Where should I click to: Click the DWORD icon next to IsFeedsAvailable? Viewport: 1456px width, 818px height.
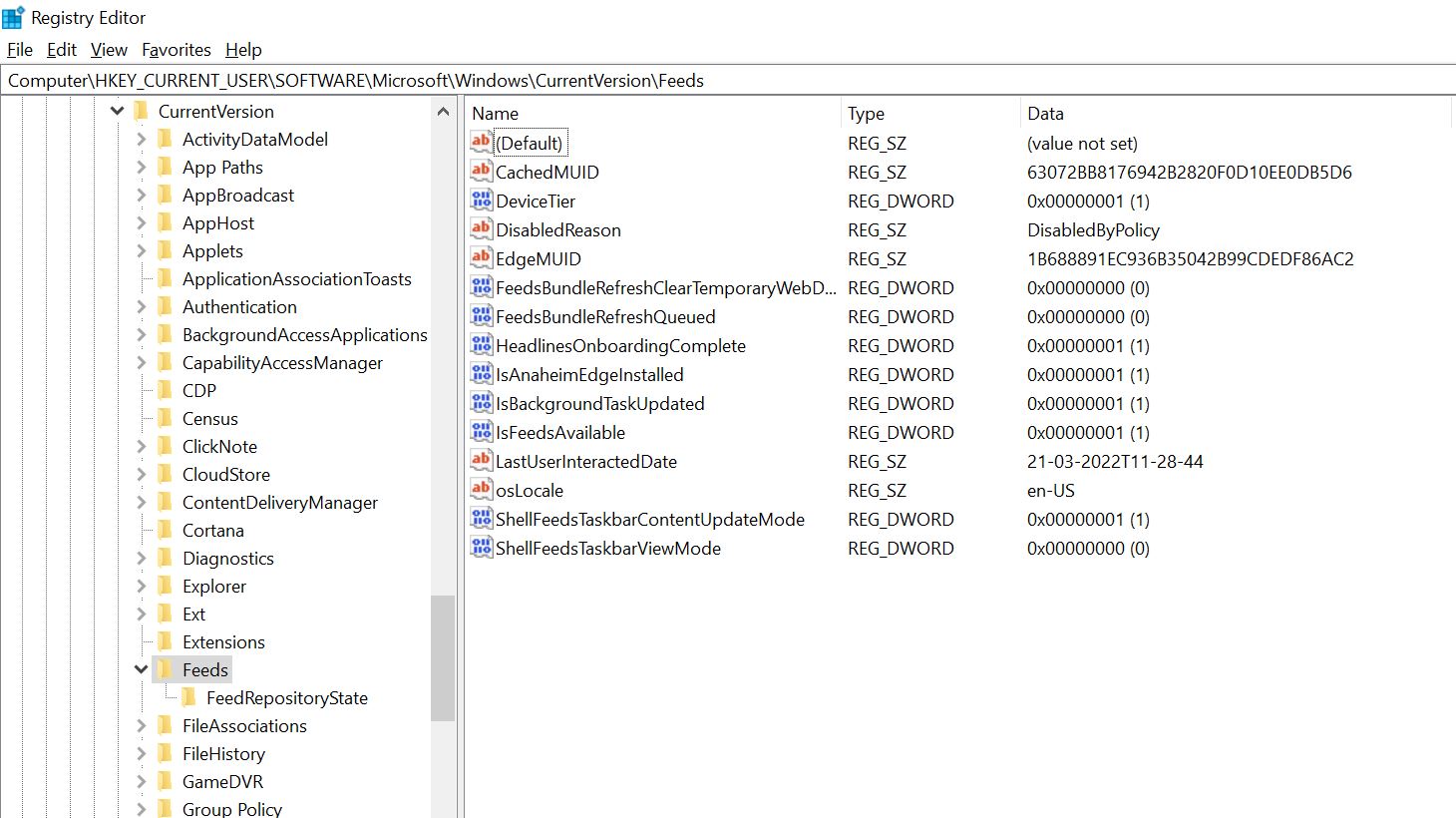click(480, 432)
